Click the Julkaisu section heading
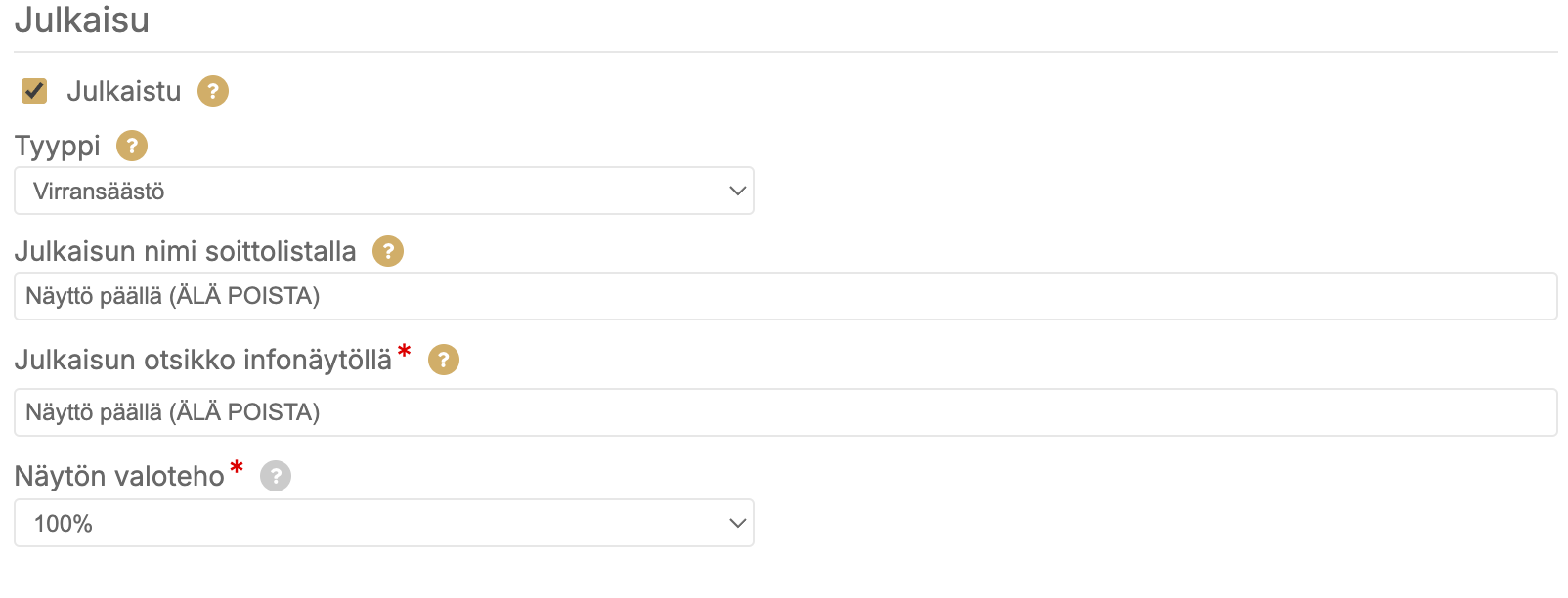The image size is (1568, 598). tap(82, 21)
